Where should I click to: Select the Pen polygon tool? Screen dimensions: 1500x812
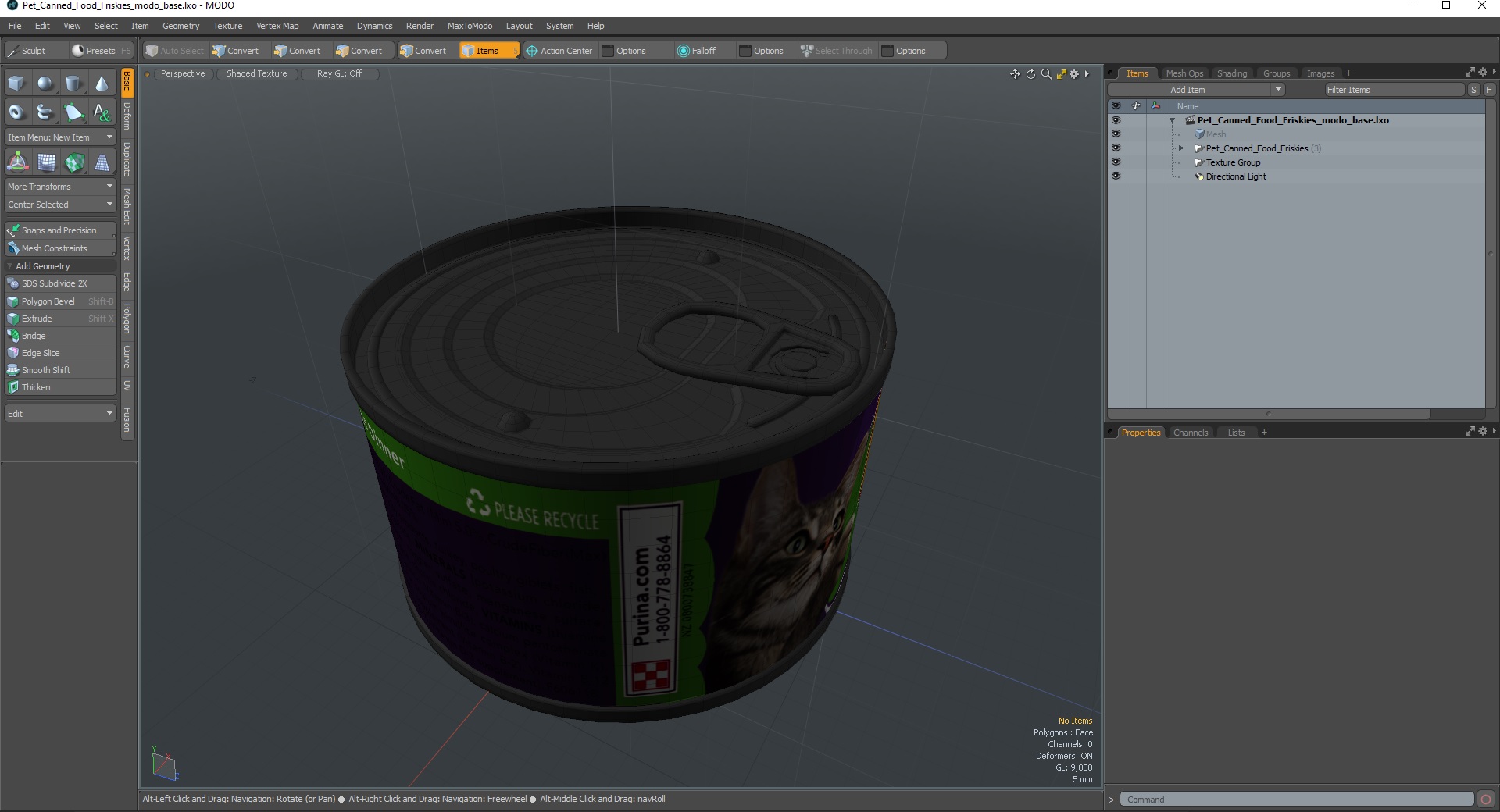click(x=74, y=112)
